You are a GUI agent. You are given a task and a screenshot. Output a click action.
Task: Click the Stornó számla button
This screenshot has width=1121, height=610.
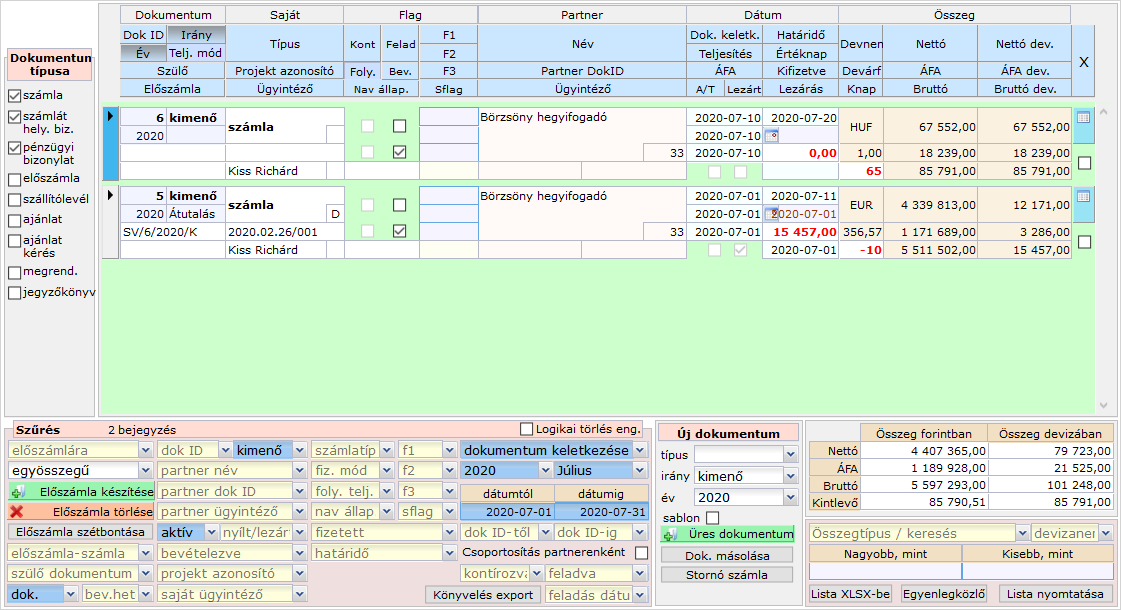727,574
